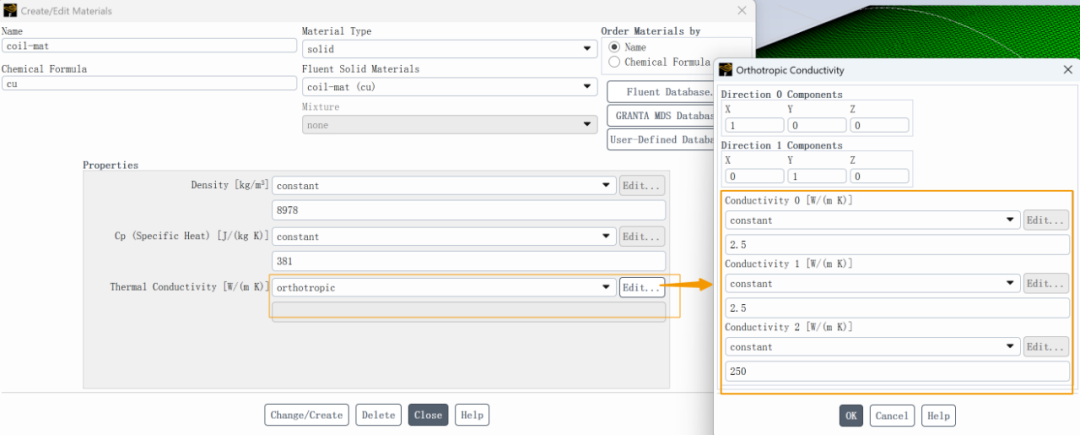Open the Cp Specific Heat method dropdown

444,237
